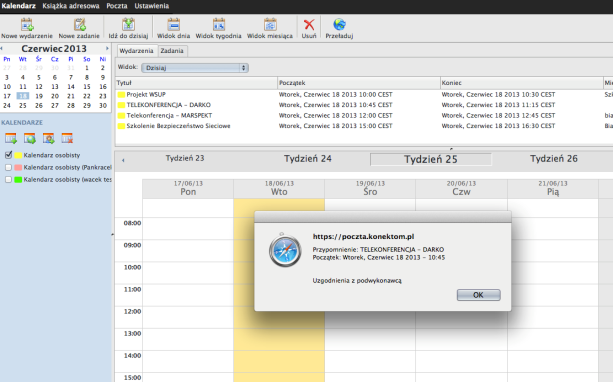Click the red Usuń delete icon

pos(309,25)
